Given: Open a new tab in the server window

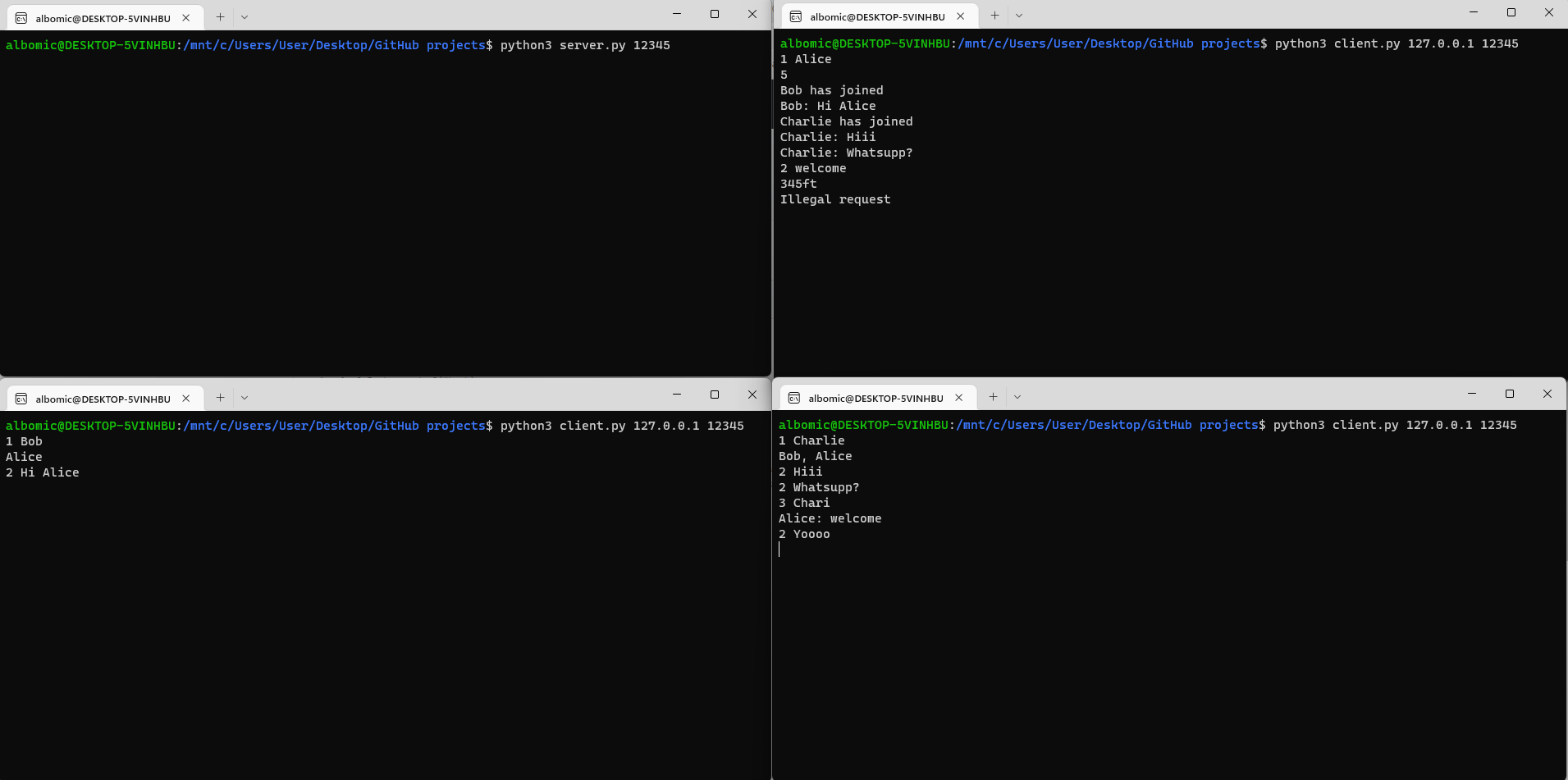Looking at the screenshot, I should pyautogui.click(x=220, y=17).
